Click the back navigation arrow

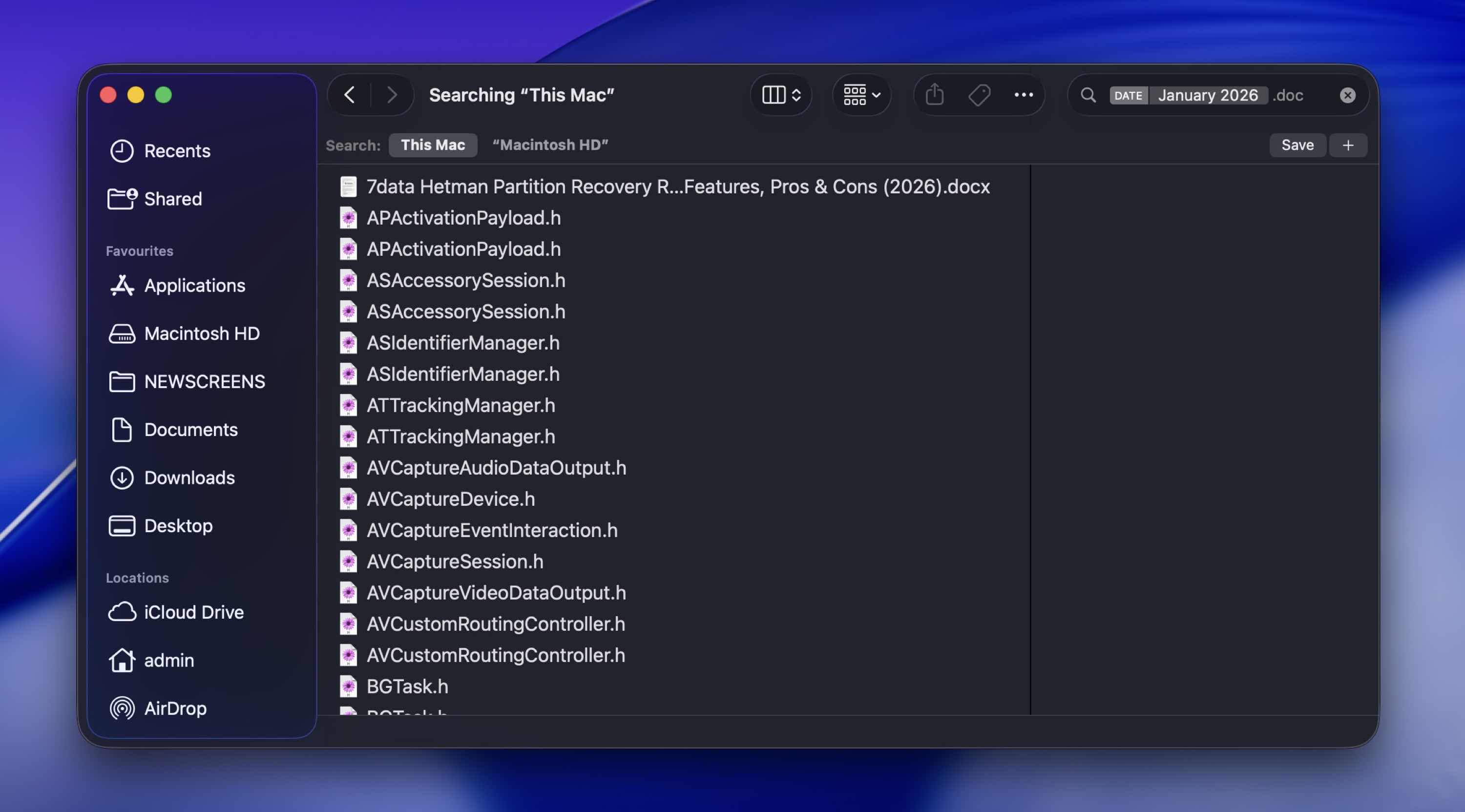coord(349,95)
